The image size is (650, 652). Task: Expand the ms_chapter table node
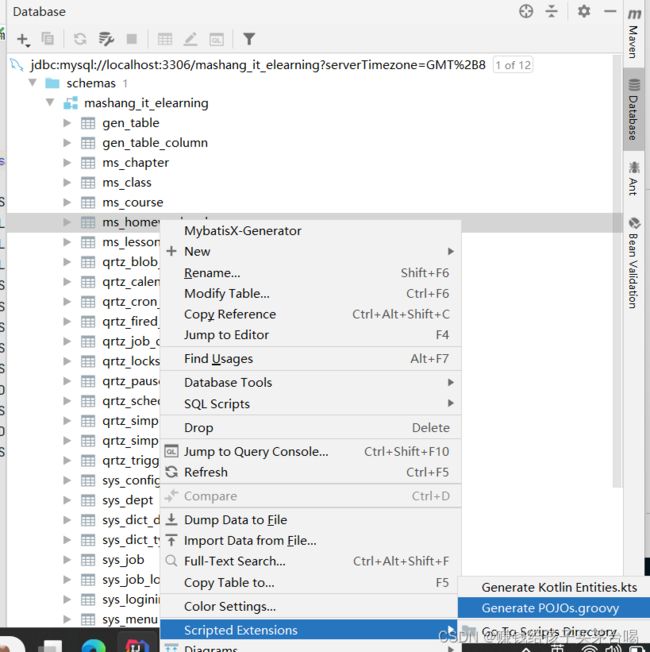67,163
